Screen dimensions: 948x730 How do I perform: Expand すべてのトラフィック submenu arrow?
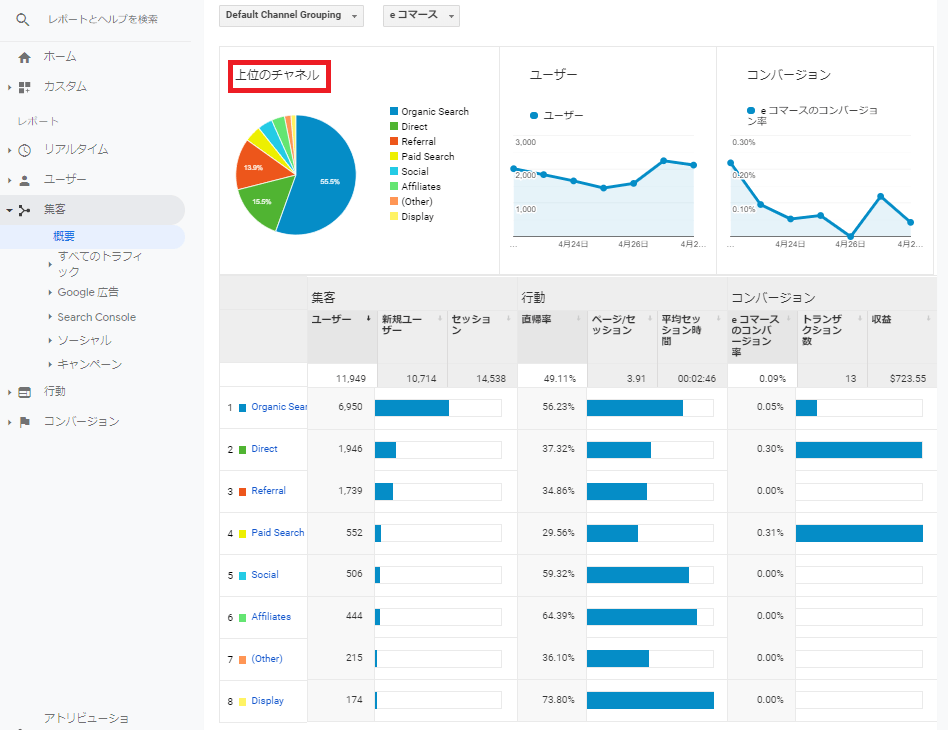coord(50,264)
